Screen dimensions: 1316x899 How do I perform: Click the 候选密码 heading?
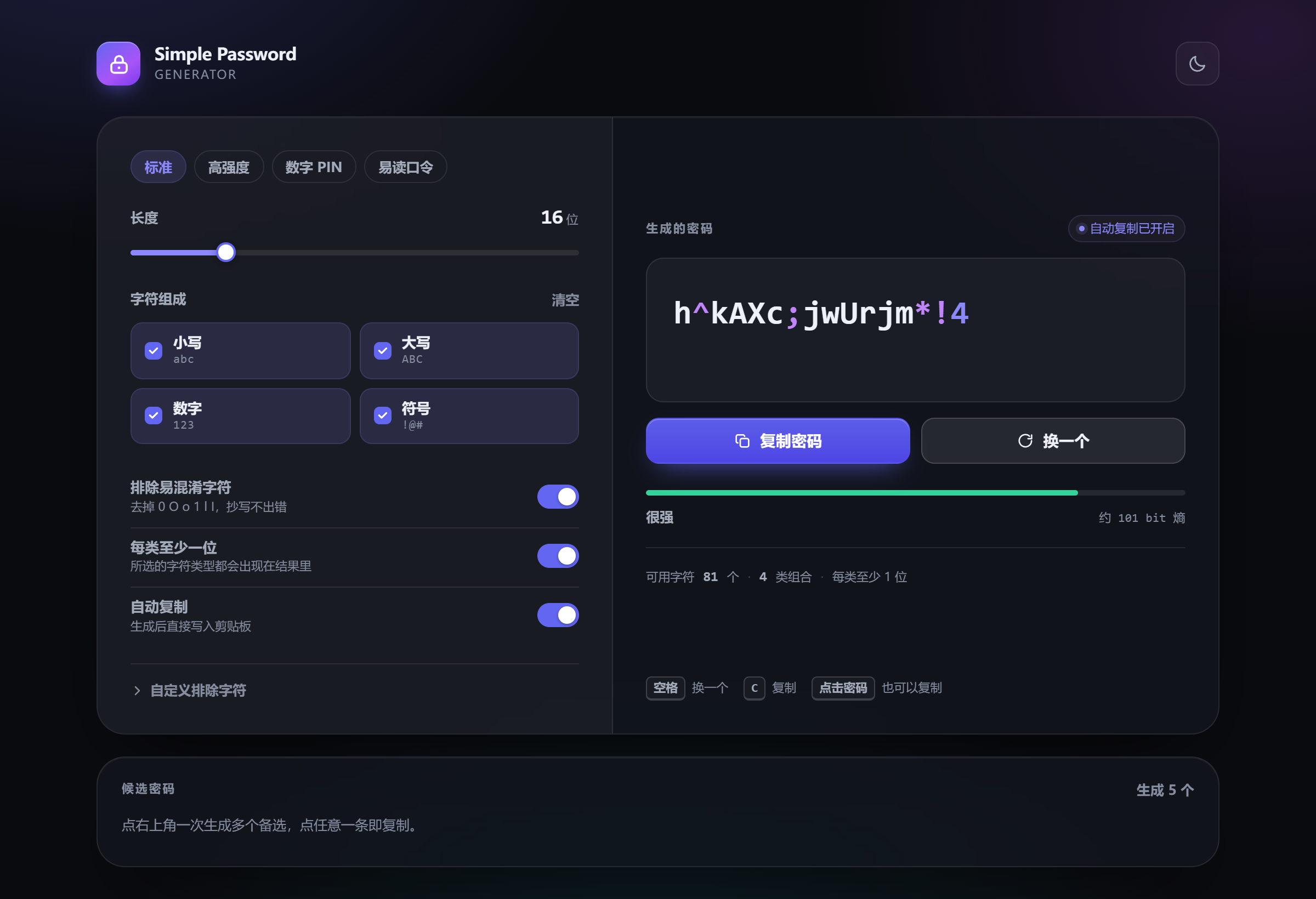click(x=148, y=789)
